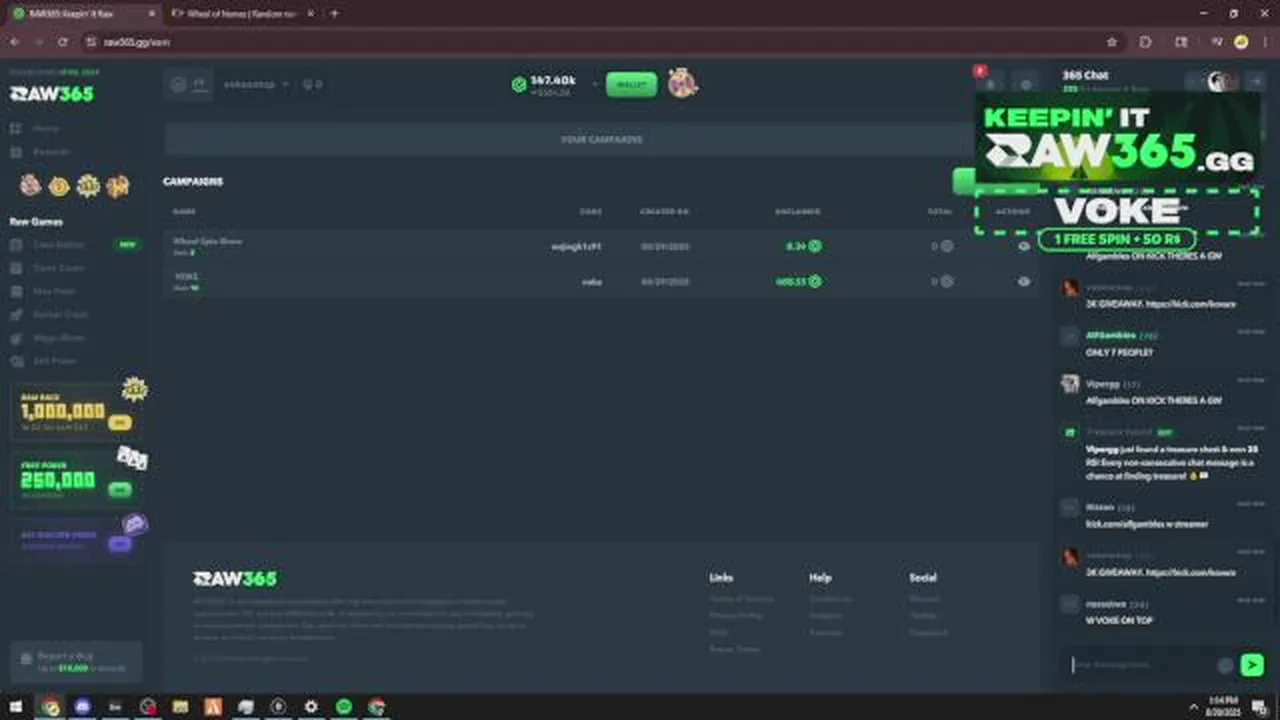Open the kick.com link in lower 3K GIVEAWAY message

1191,573
